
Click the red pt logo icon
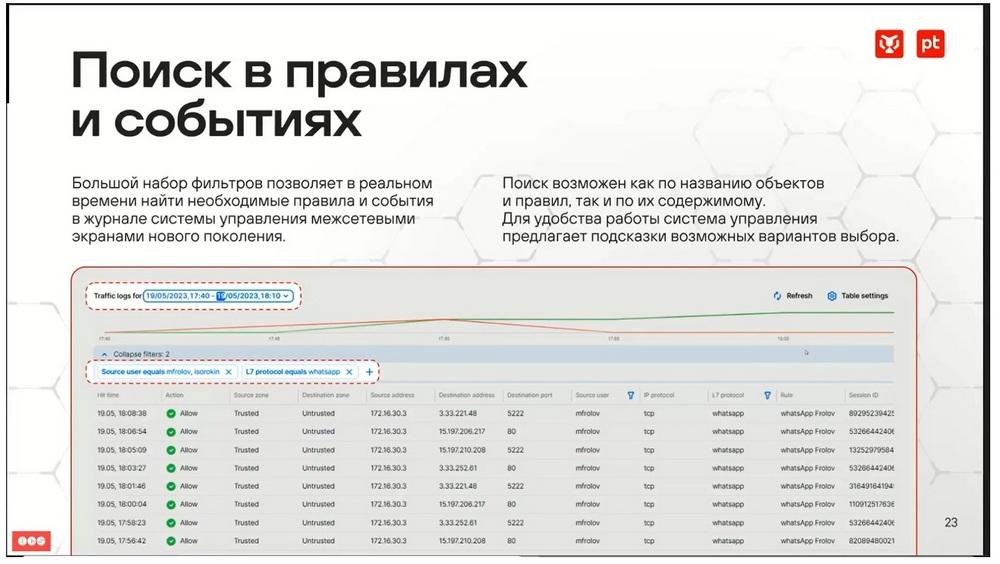tap(930, 44)
